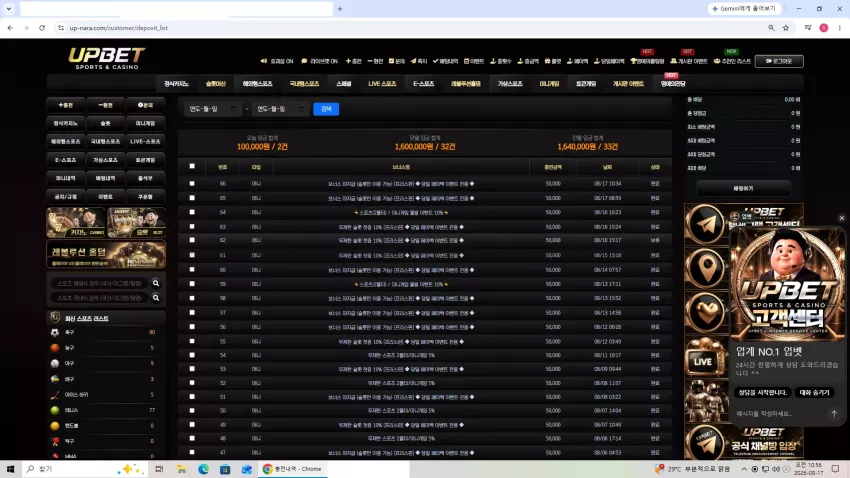Open 출석부 in the sidebar
The image size is (850, 478).
tap(145, 178)
